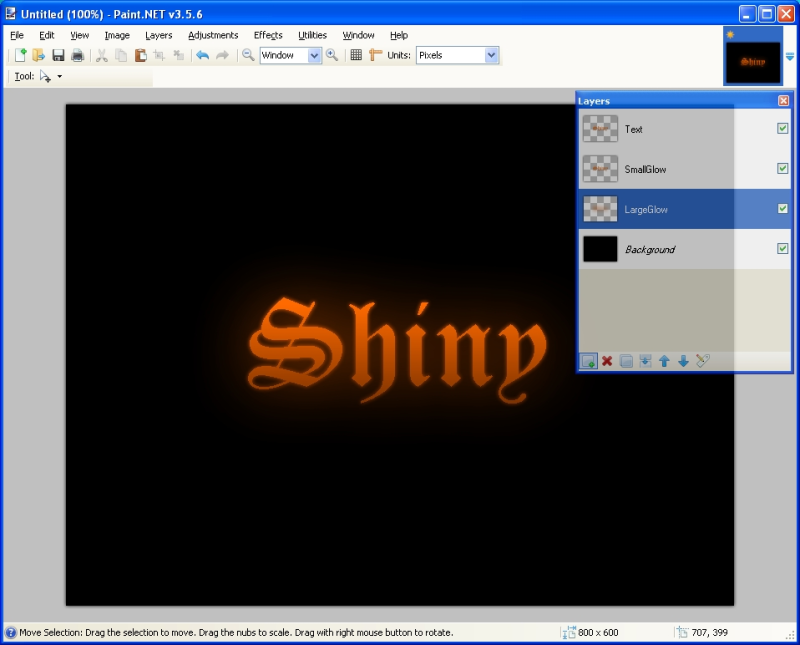Open the Adjustments menu
The width and height of the screenshot is (800, 645).
(x=213, y=35)
